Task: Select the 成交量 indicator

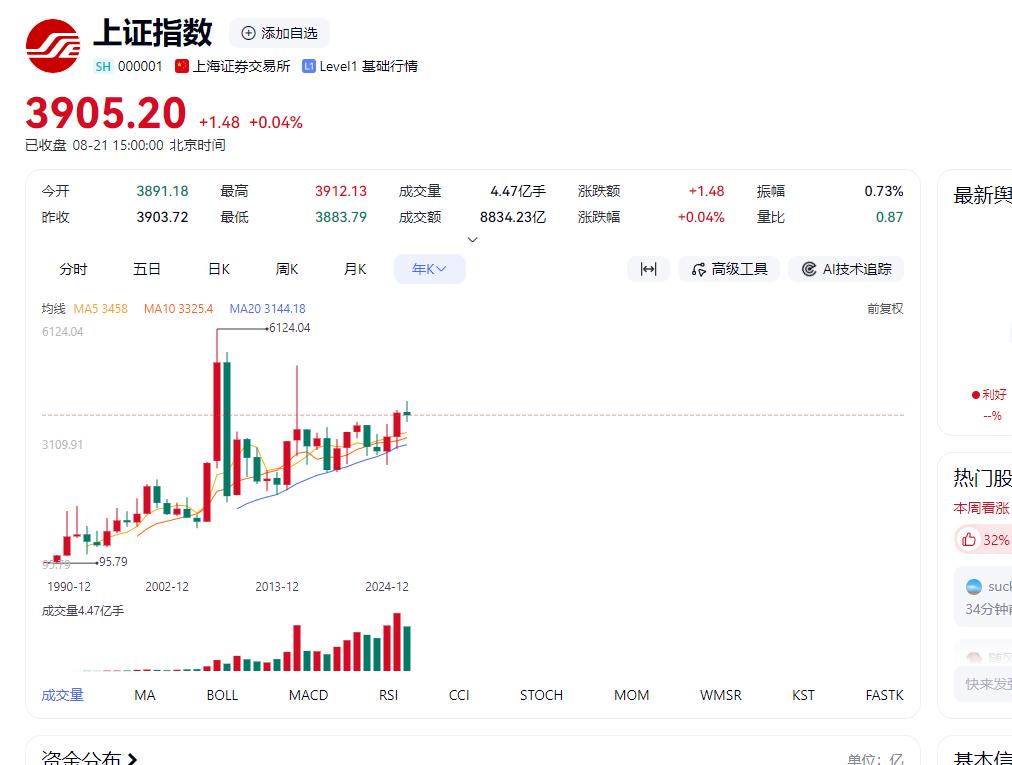Action: coord(63,695)
